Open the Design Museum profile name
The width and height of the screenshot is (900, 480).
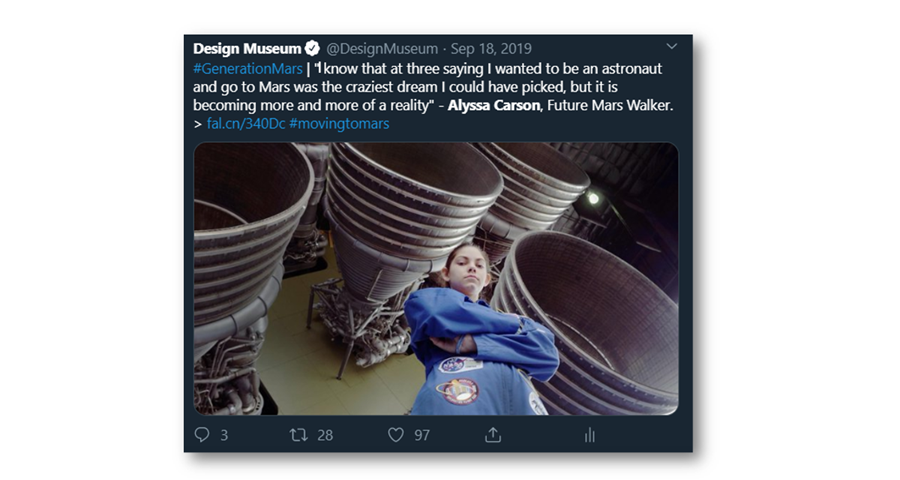click(x=247, y=48)
